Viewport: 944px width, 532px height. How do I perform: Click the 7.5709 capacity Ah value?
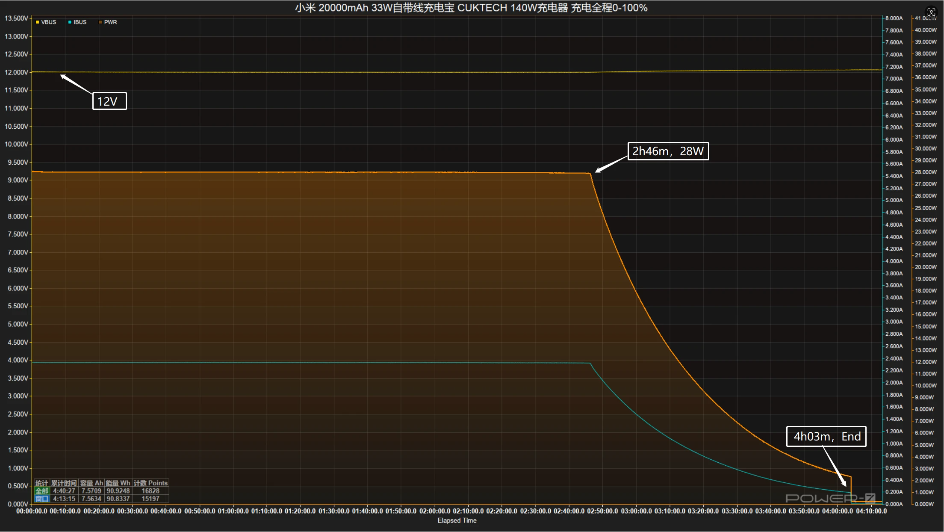click(x=92, y=490)
